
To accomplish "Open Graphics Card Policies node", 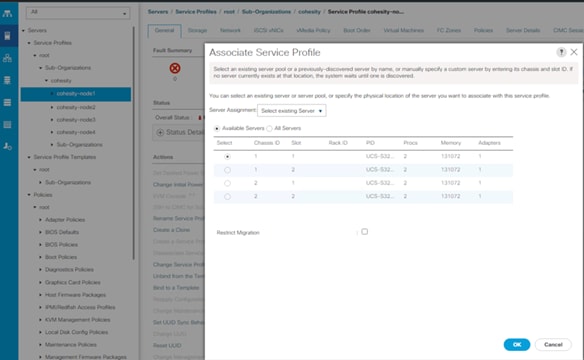I will [73, 283].
